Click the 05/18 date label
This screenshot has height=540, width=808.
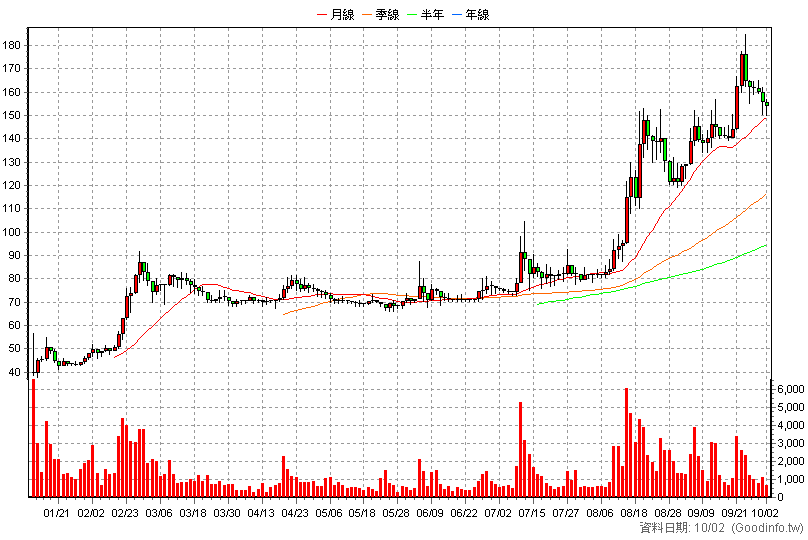coord(362,513)
